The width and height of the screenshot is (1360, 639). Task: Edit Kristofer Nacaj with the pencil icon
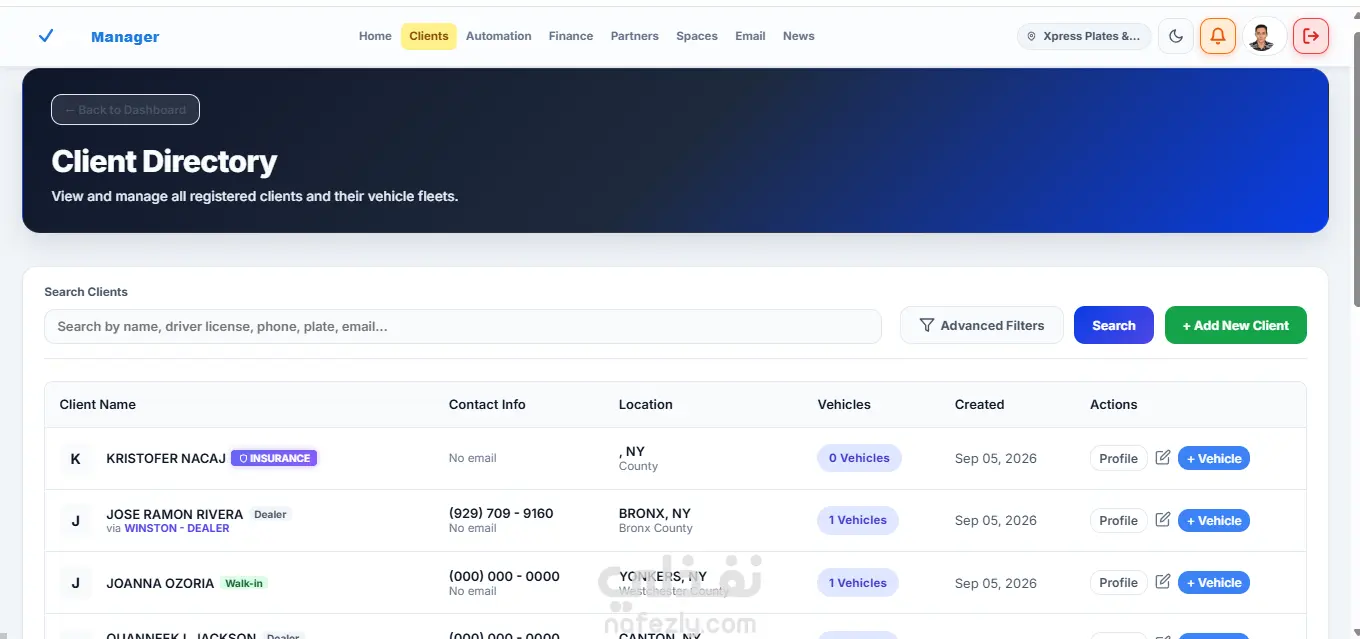point(1163,457)
